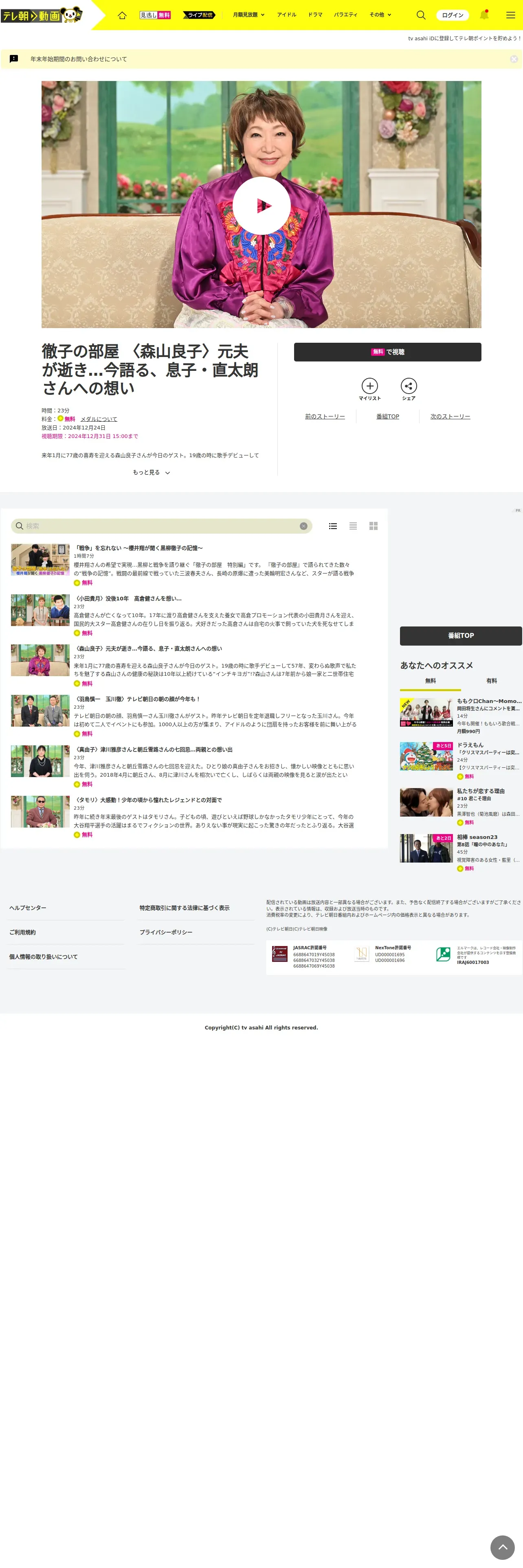Screen dimensions: 523x1568
Task: Open 〈小田貴月〉没後10年 episode thumbnail
Action: tap(40, 611)
